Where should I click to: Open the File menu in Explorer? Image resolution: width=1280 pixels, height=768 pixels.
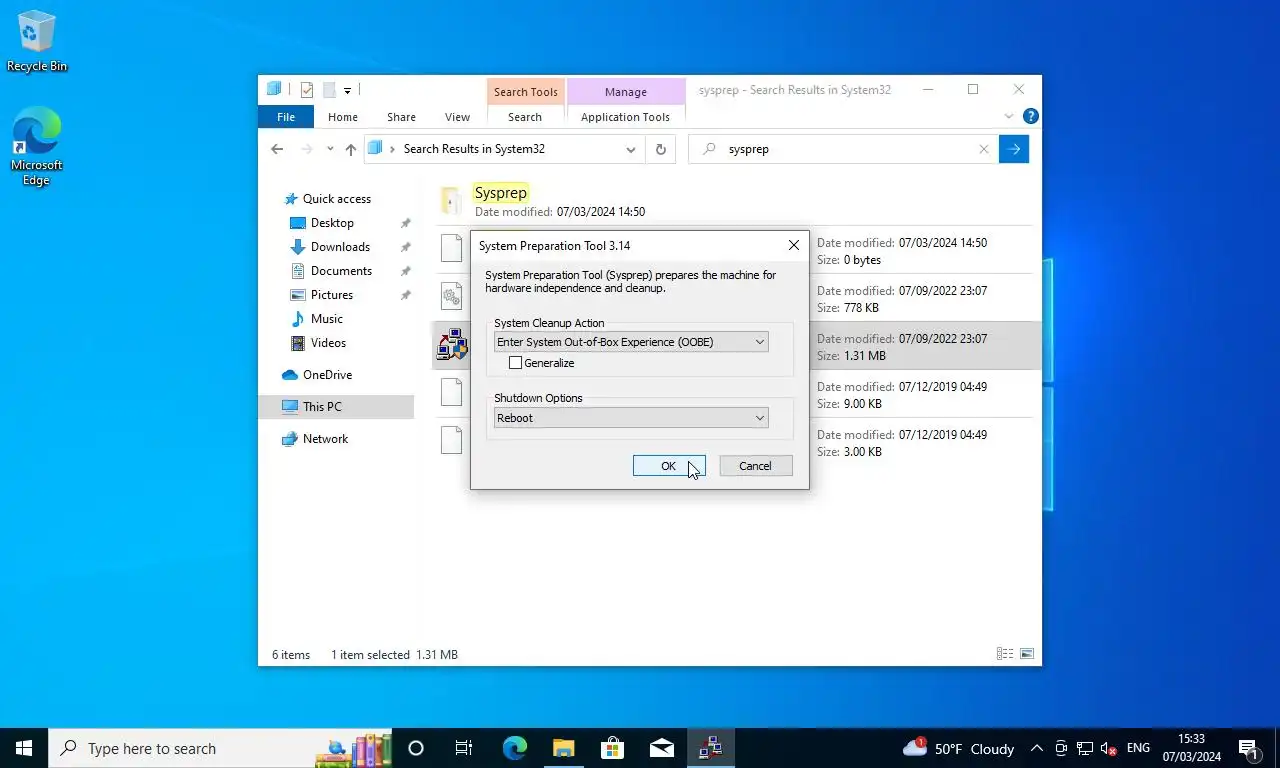pyautogui.click(x=286, y=117)
